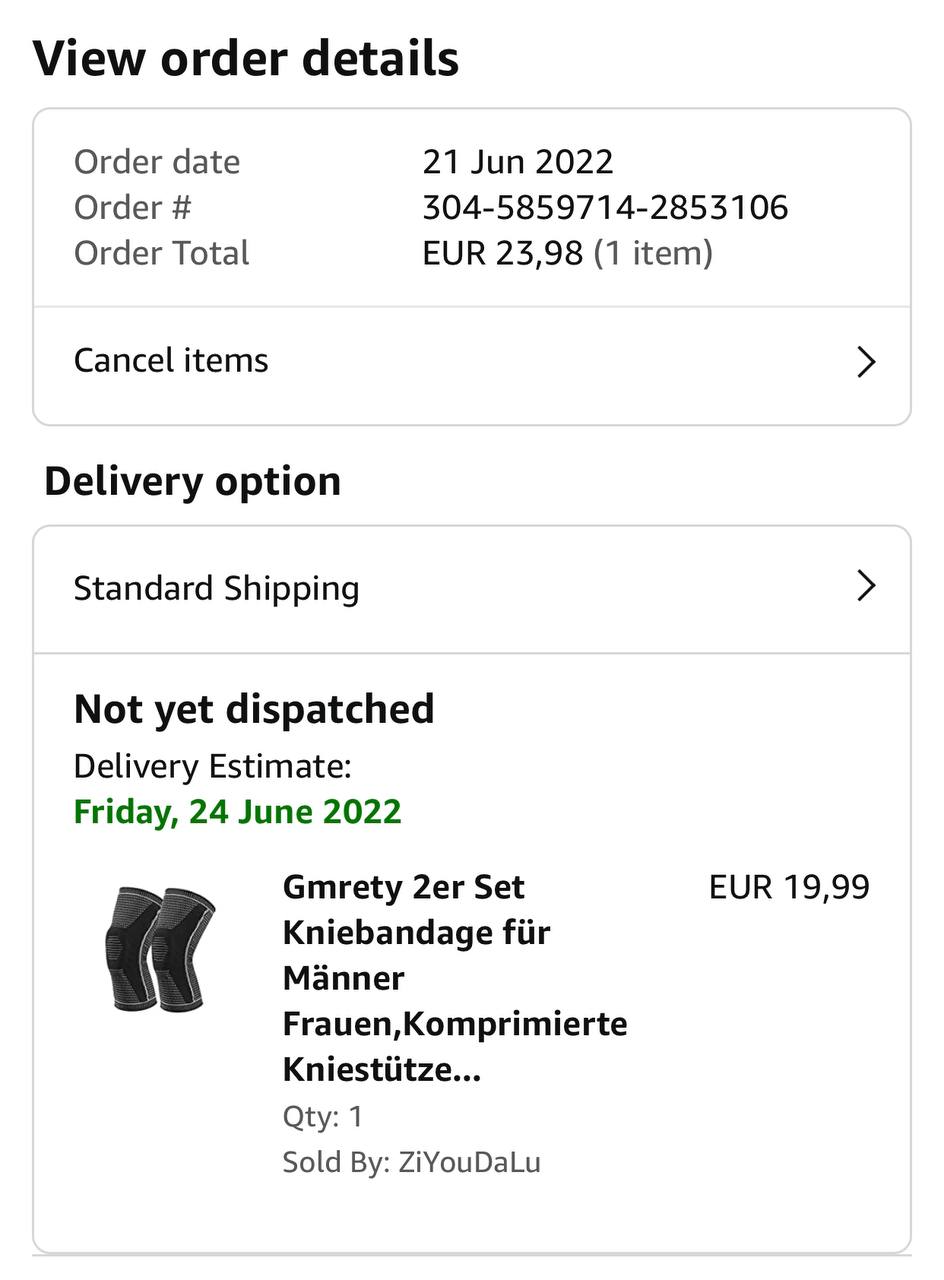Click the order total EUR 23,98
The height and width of the screenshot is (1280, 944).
[502, 253]
